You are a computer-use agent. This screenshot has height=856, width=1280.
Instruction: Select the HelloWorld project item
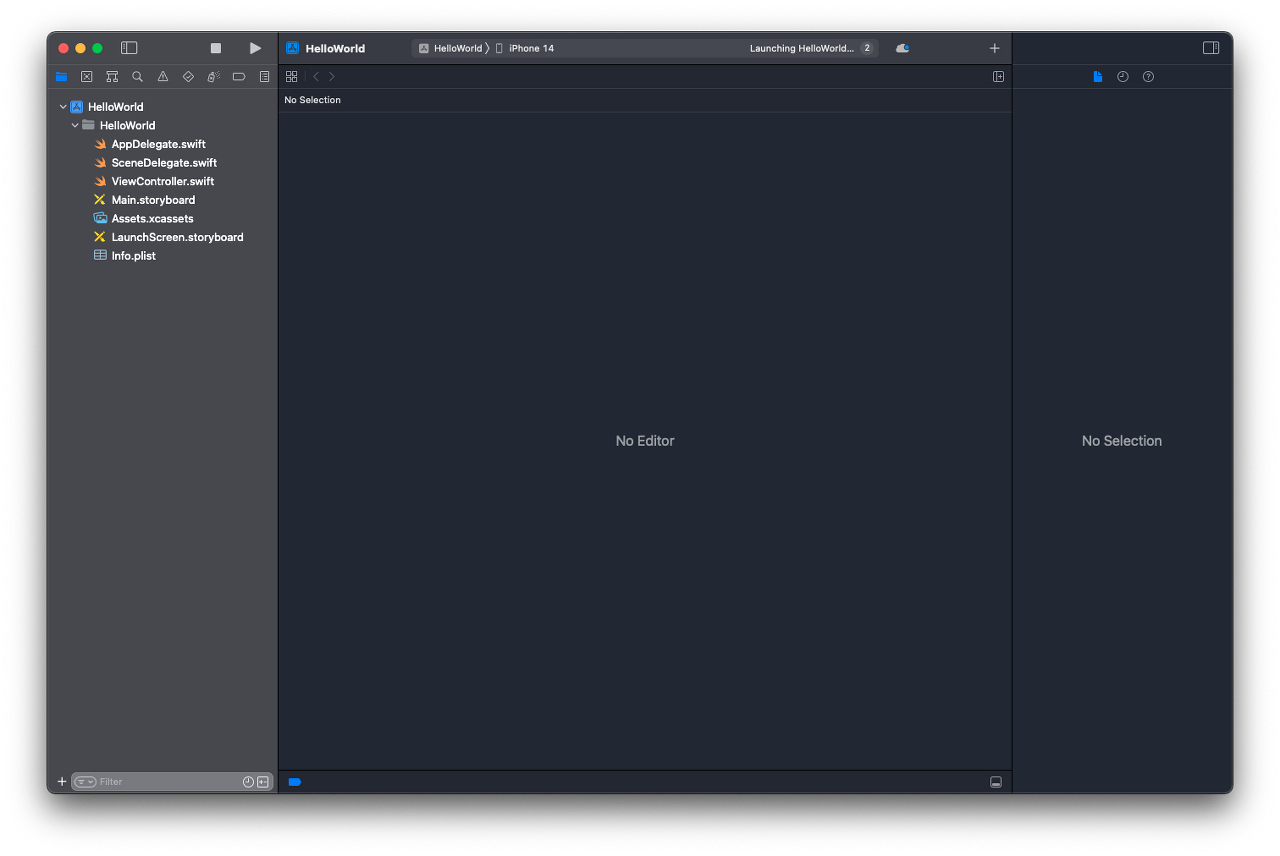(x=115, y=107)
